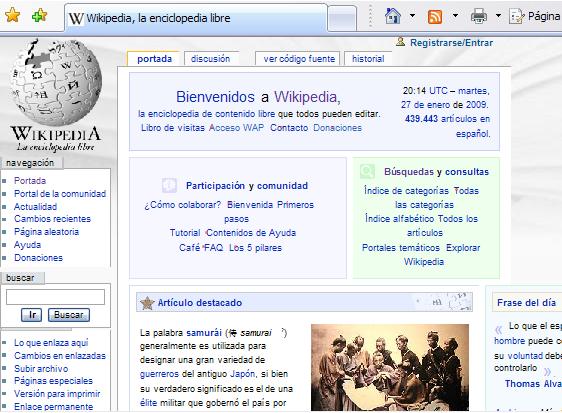The width and height of the screenshot is (562, 413).
Task: Open the Artículo destacado heading link
Action: 200,303
